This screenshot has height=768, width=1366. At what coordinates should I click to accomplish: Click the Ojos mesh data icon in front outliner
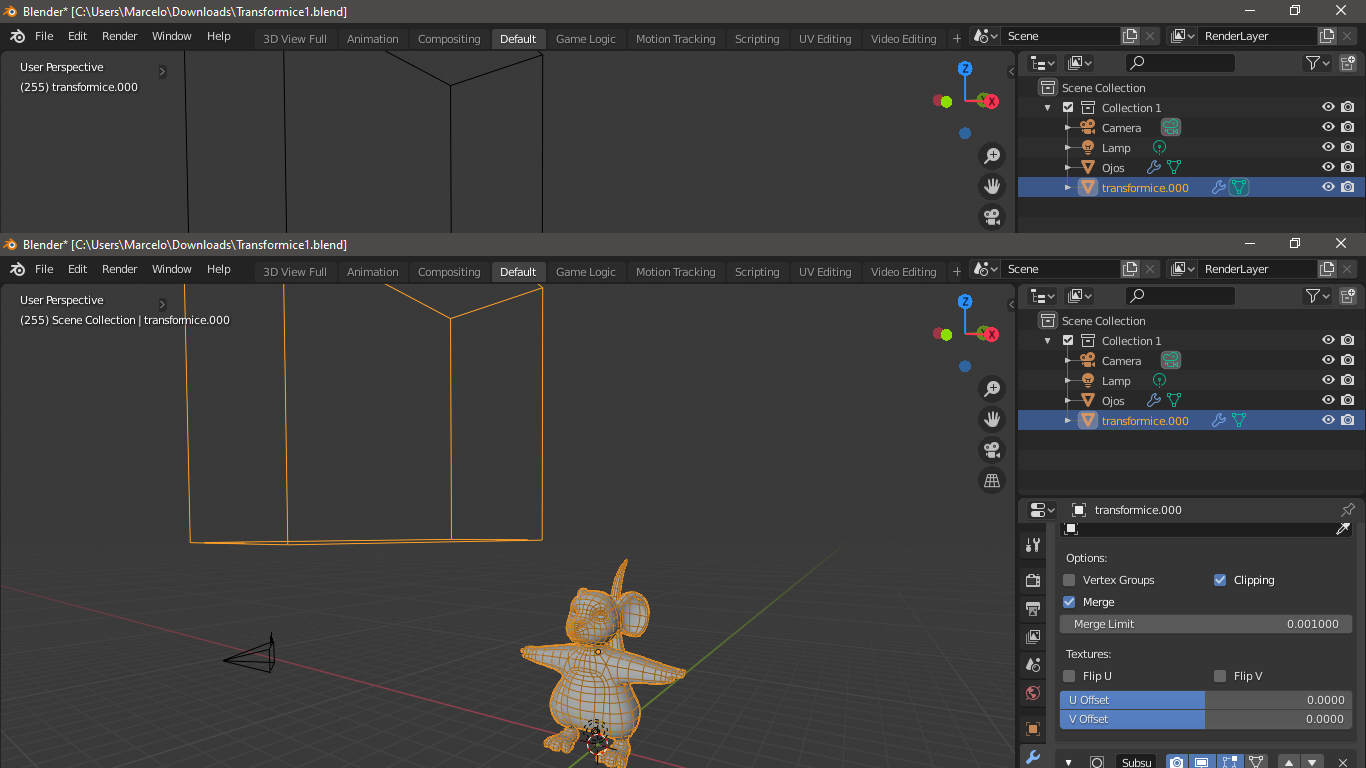[1174, 400]
